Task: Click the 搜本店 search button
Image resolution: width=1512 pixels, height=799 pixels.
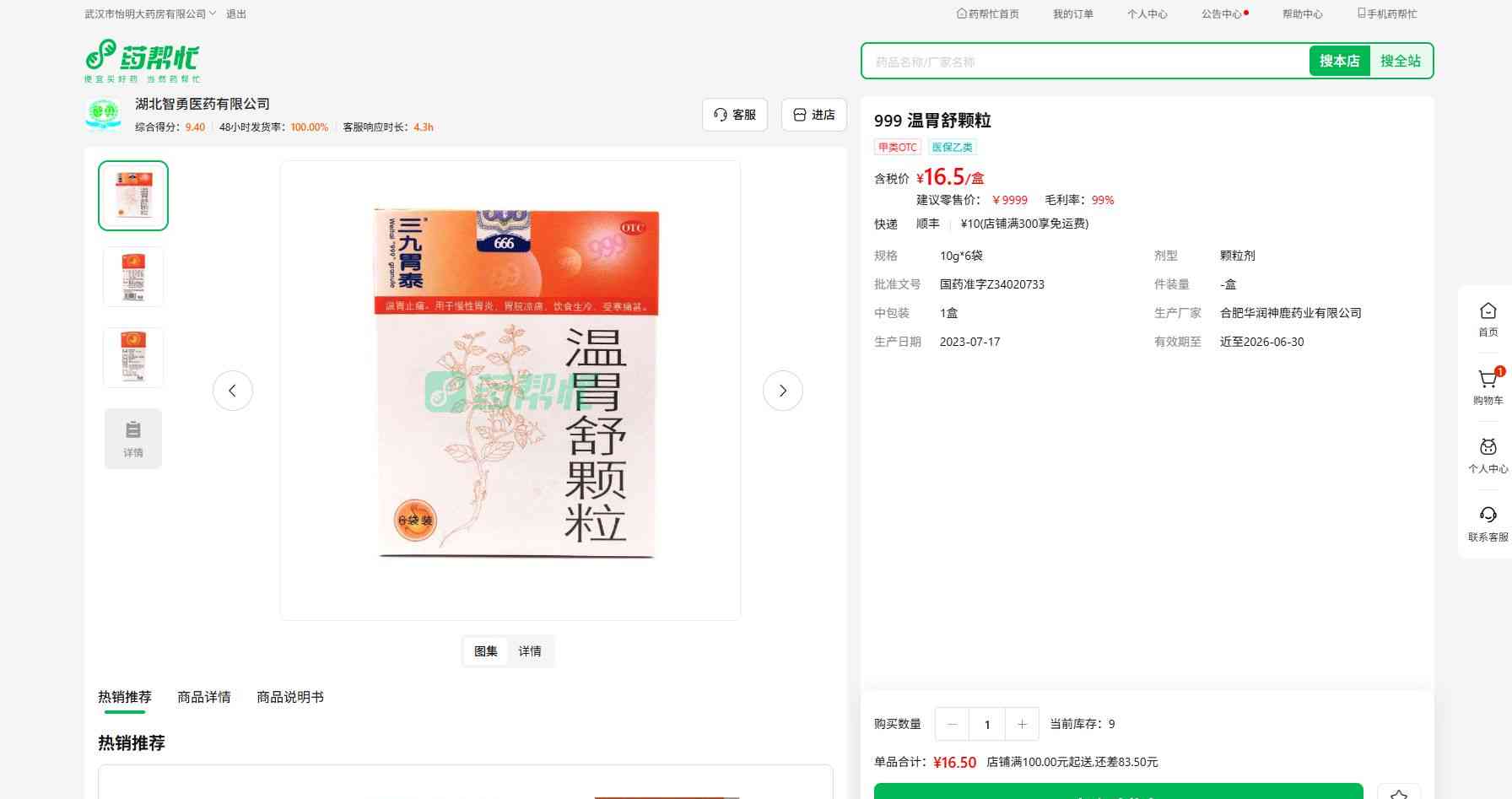Action: (1339, 61)
